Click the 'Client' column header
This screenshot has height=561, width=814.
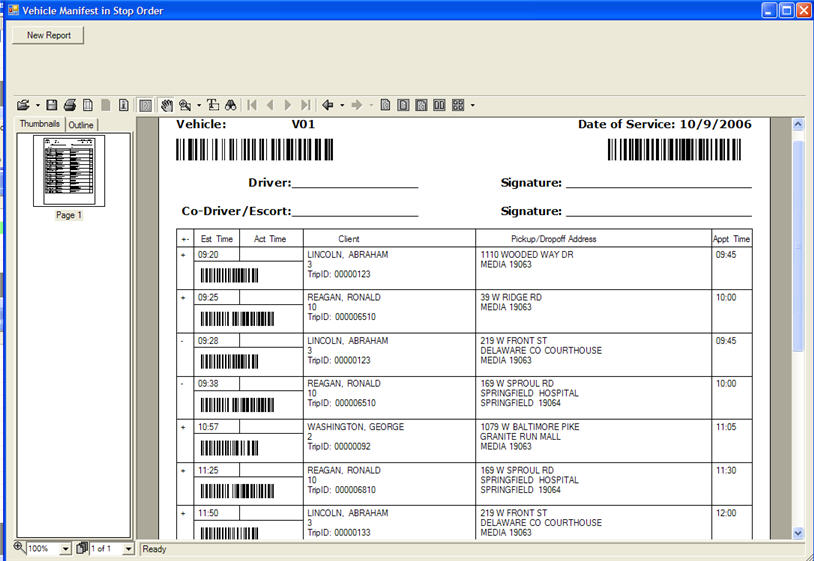[x=348, y=239]
